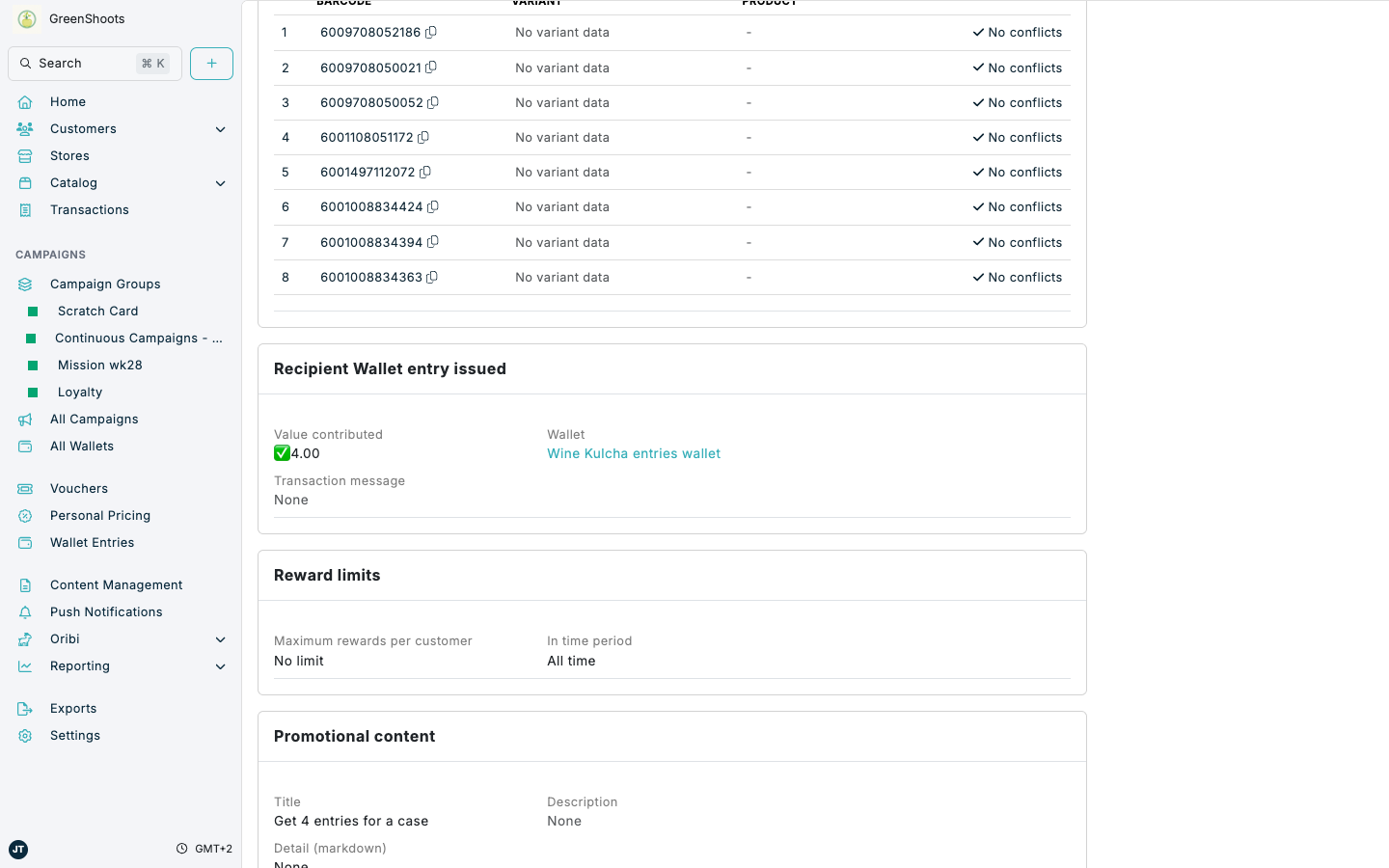Image resolution: width=1389 pixels, height=868 pixels.
Task: Expand the Oribi menu chevron
Action: [x=221, y=639]
